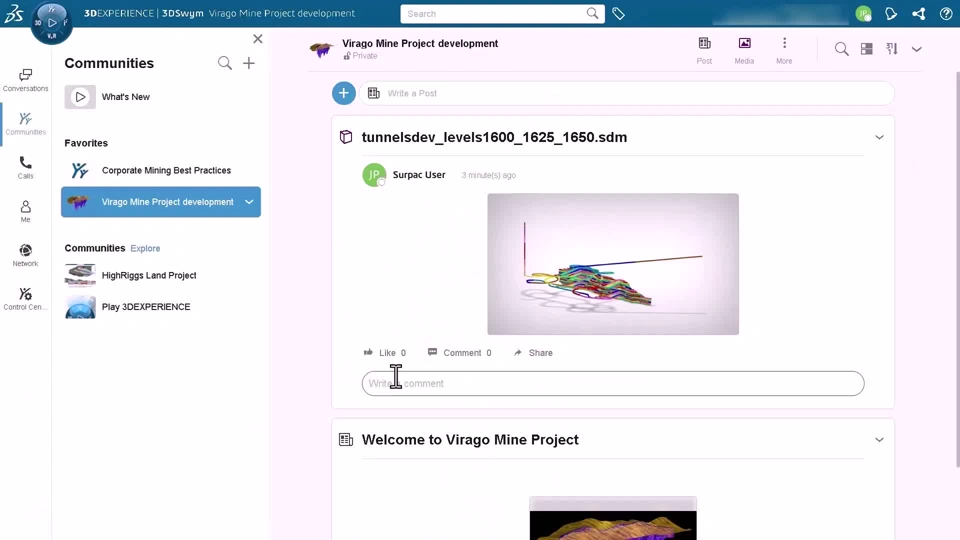The height and width of the screenshot is (540, 960).
Task: Click the blue plus create button
Action: pyautogui.click(x=343, y=93)
